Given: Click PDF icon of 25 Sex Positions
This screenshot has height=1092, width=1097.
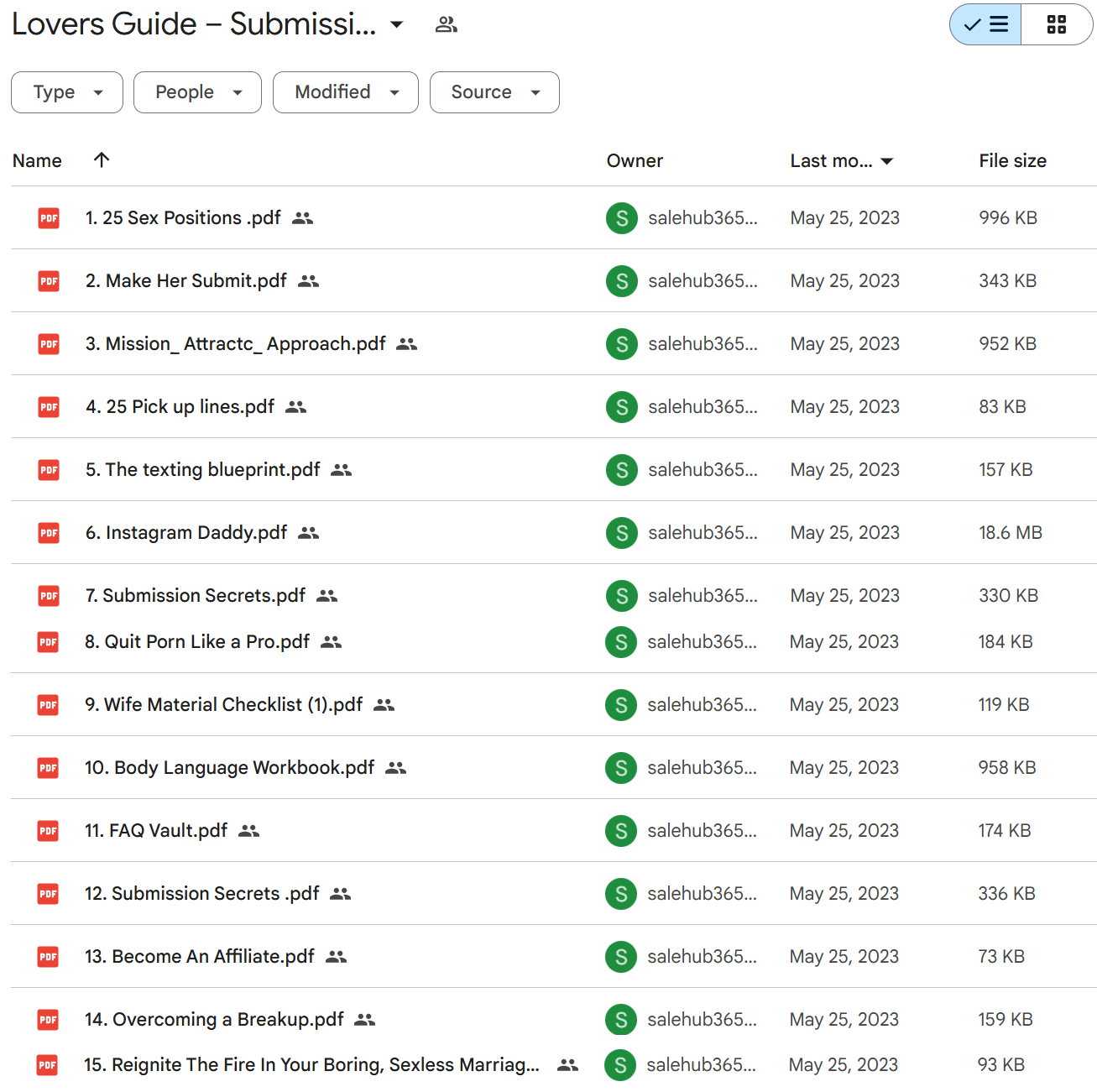Looking at the screenshot, I should [x=49, y=218].
